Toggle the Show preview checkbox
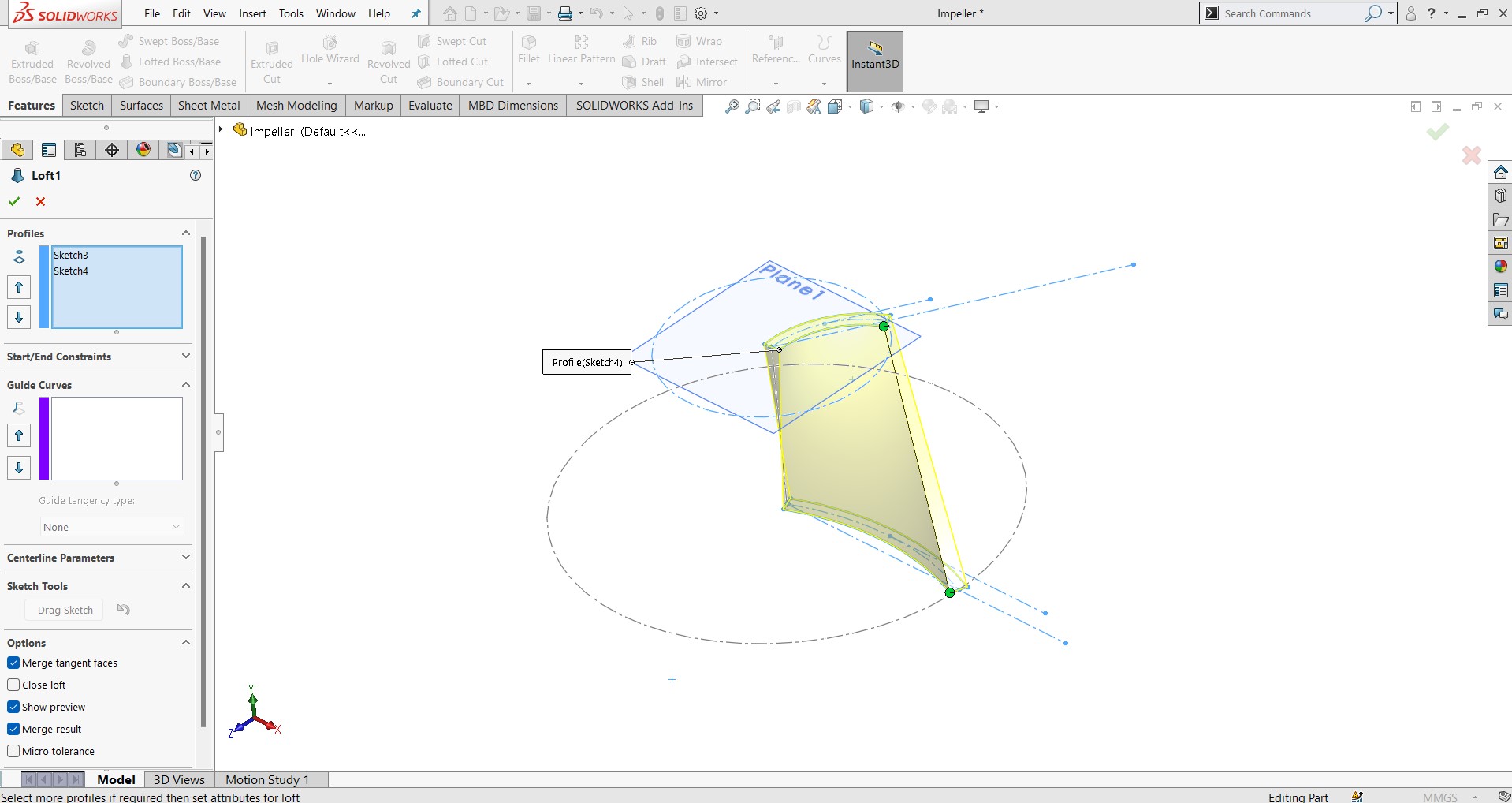The width and height of the screenshot is (1512, 803). point(13,707)
